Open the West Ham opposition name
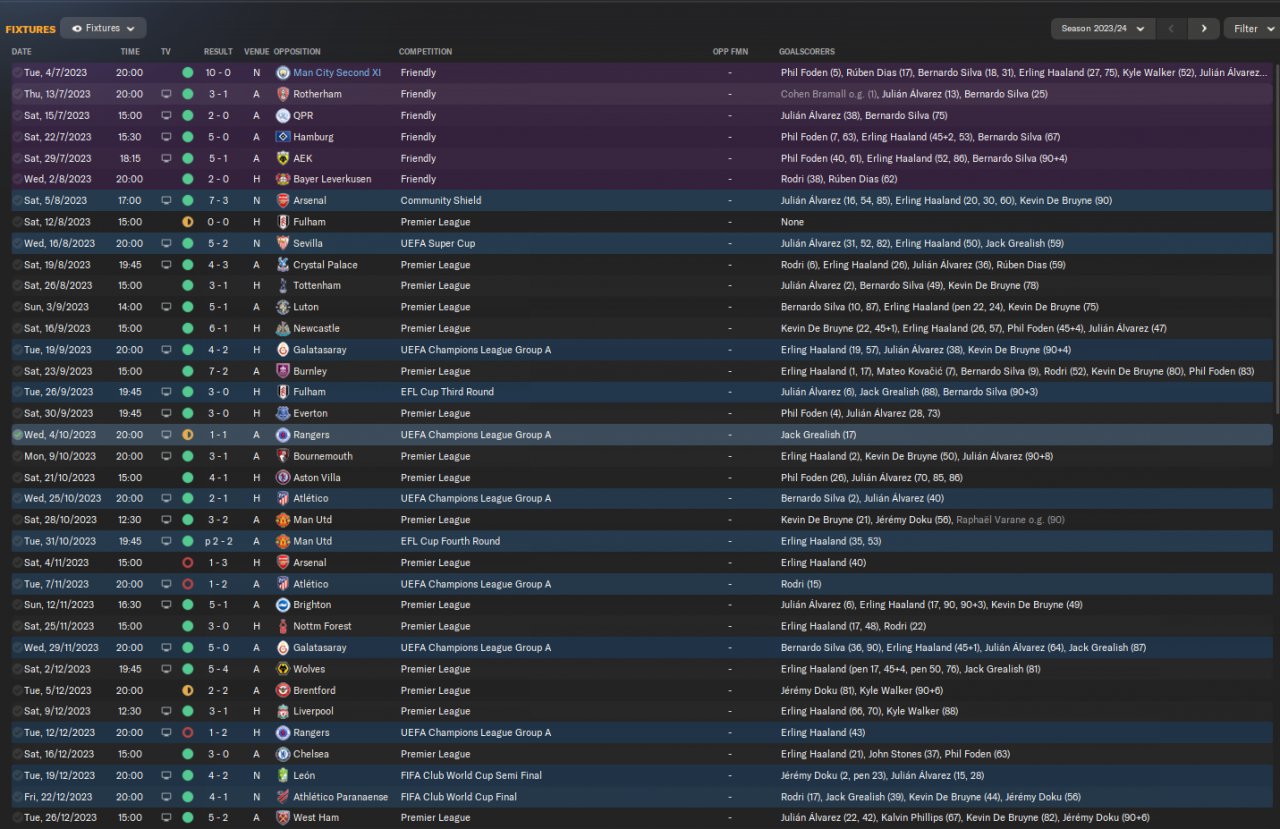Viewport: 1280px width, 829px height. [x=316, y=818]
